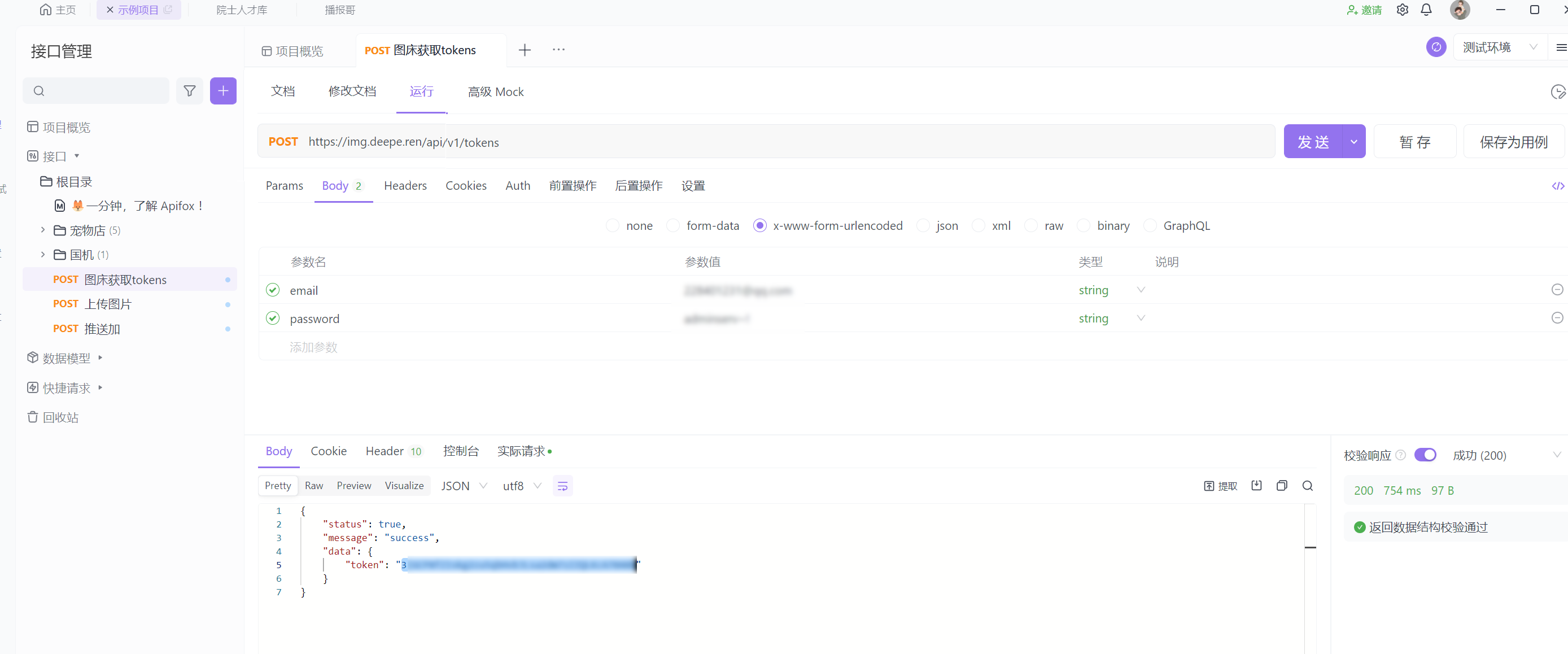Open the JSON format dropdown
The height and width of the screenshot is (654, 1568).
point(464,486)
